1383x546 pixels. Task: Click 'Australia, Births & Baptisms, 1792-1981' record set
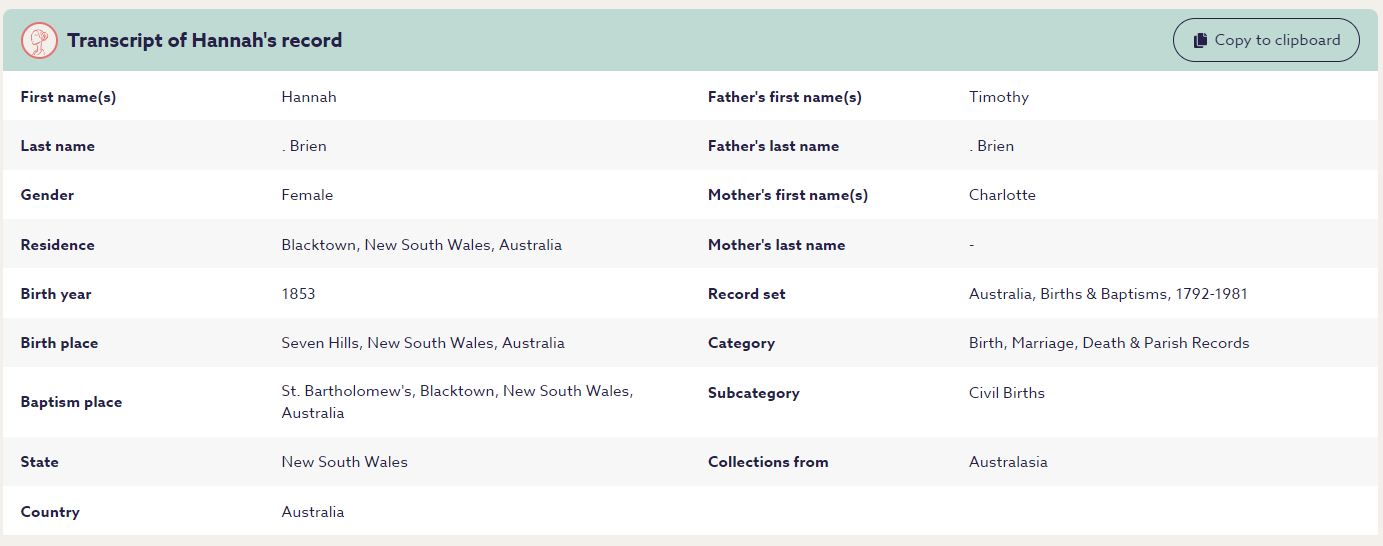coord(1108,294)
